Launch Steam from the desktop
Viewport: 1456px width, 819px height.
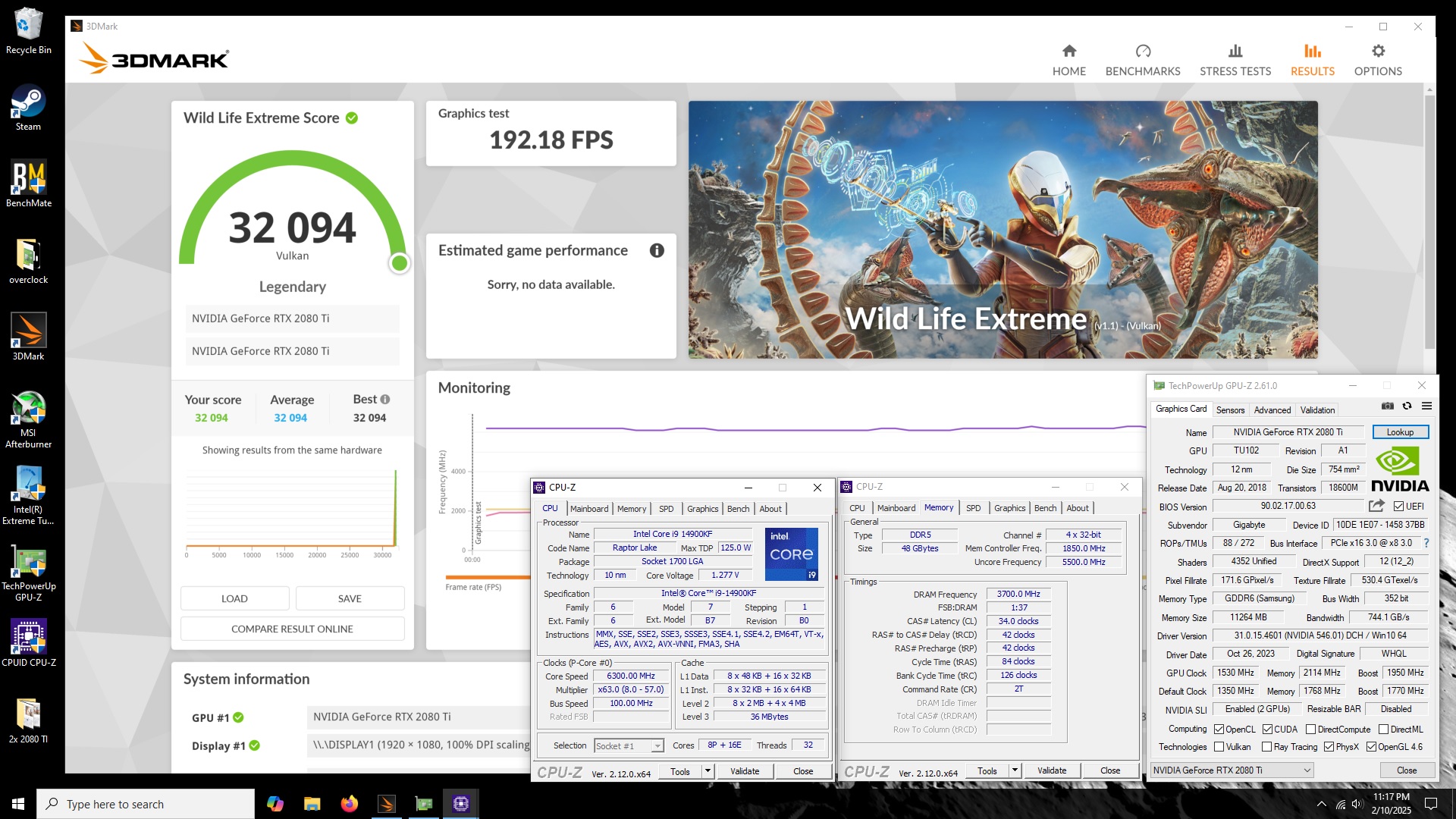(x=28, y=107)
